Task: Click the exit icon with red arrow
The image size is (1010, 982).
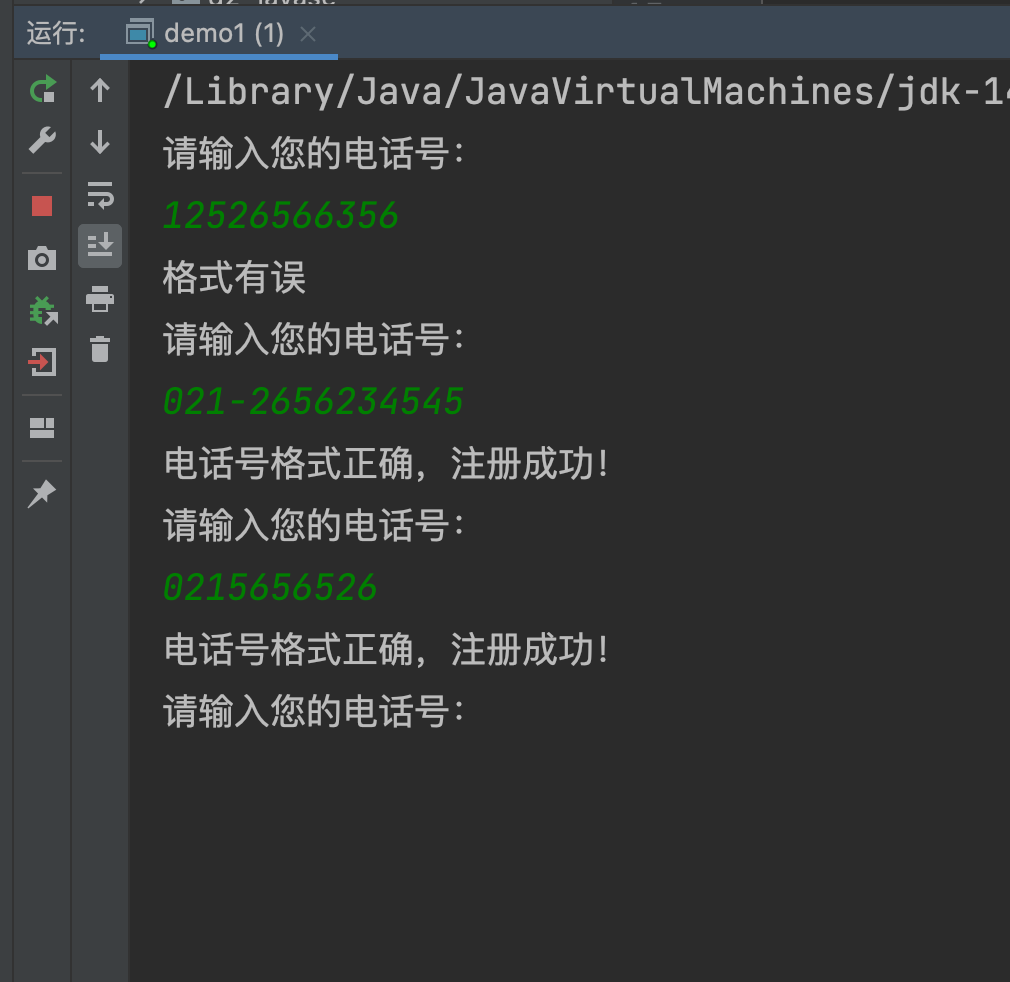Action: coord(43,362)
